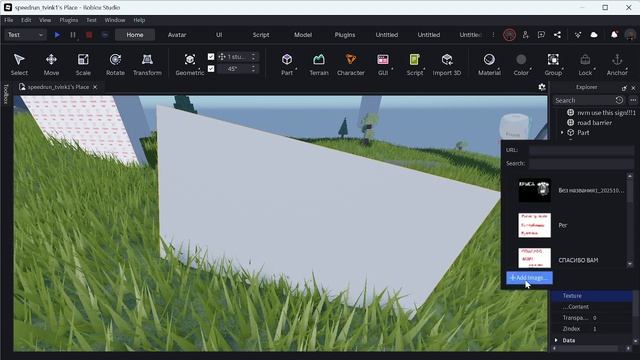Insert a Script from toolbar
The image size is (640, 360).
[x=415, y=64]
